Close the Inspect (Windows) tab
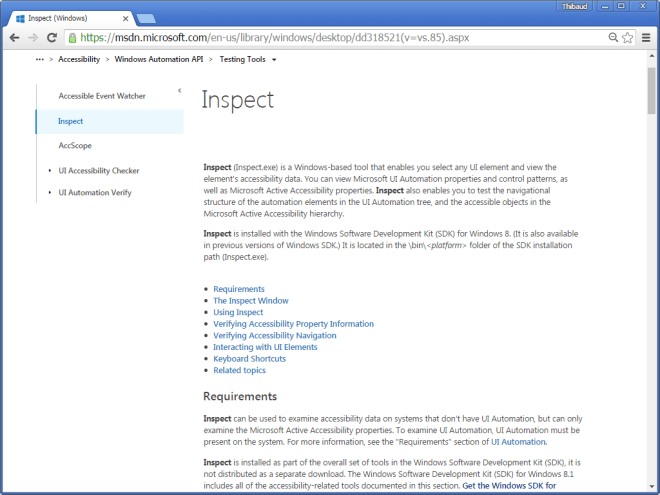The image size is (660, 495). (x=125, y=18)
